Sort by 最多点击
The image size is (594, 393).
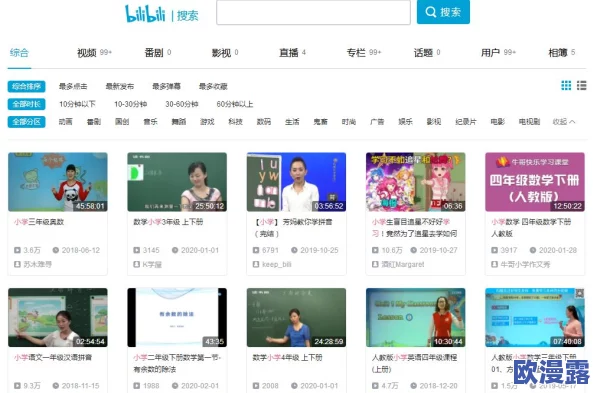click(73, 86)
